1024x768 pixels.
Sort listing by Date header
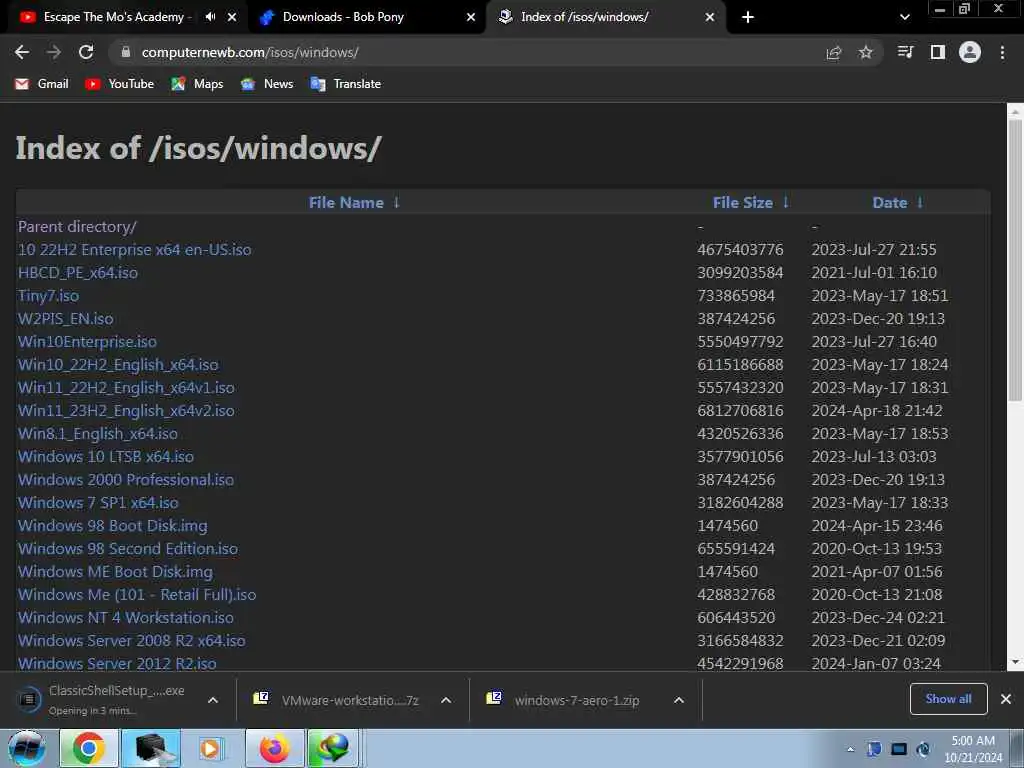pos(889,202)
